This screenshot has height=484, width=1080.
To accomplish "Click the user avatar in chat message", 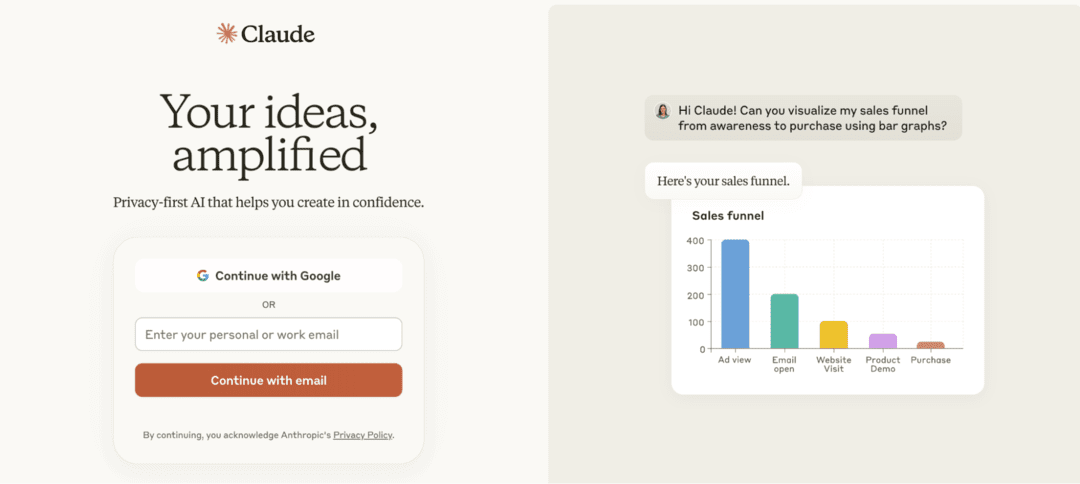I will [x=662, y=111].
